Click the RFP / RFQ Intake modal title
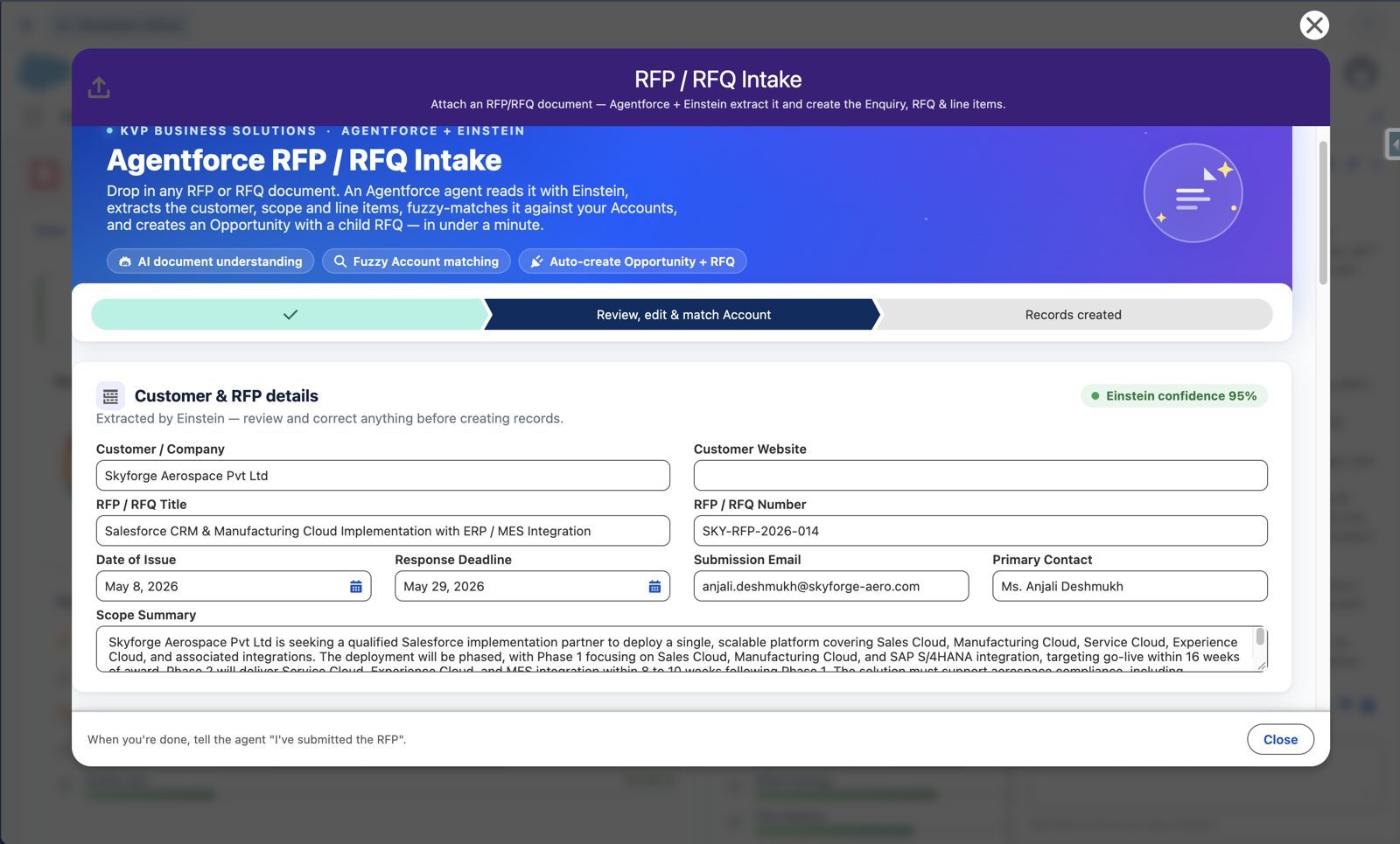This screenshot has width=1400, height=844. (718, 80)
